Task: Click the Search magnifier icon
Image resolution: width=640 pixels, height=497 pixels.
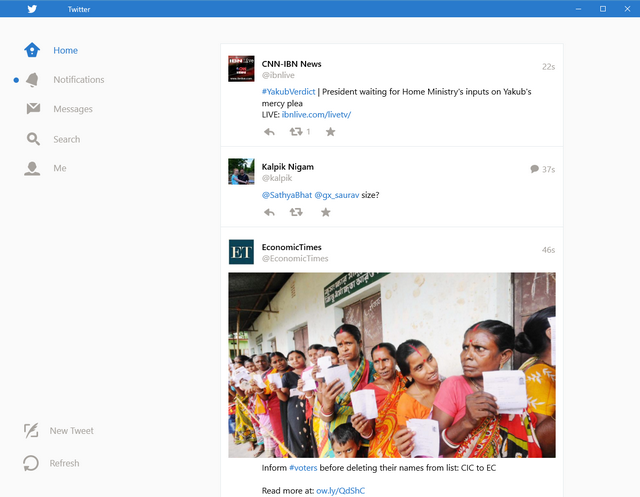Action: pyautogui.click(x=33, y=139)
